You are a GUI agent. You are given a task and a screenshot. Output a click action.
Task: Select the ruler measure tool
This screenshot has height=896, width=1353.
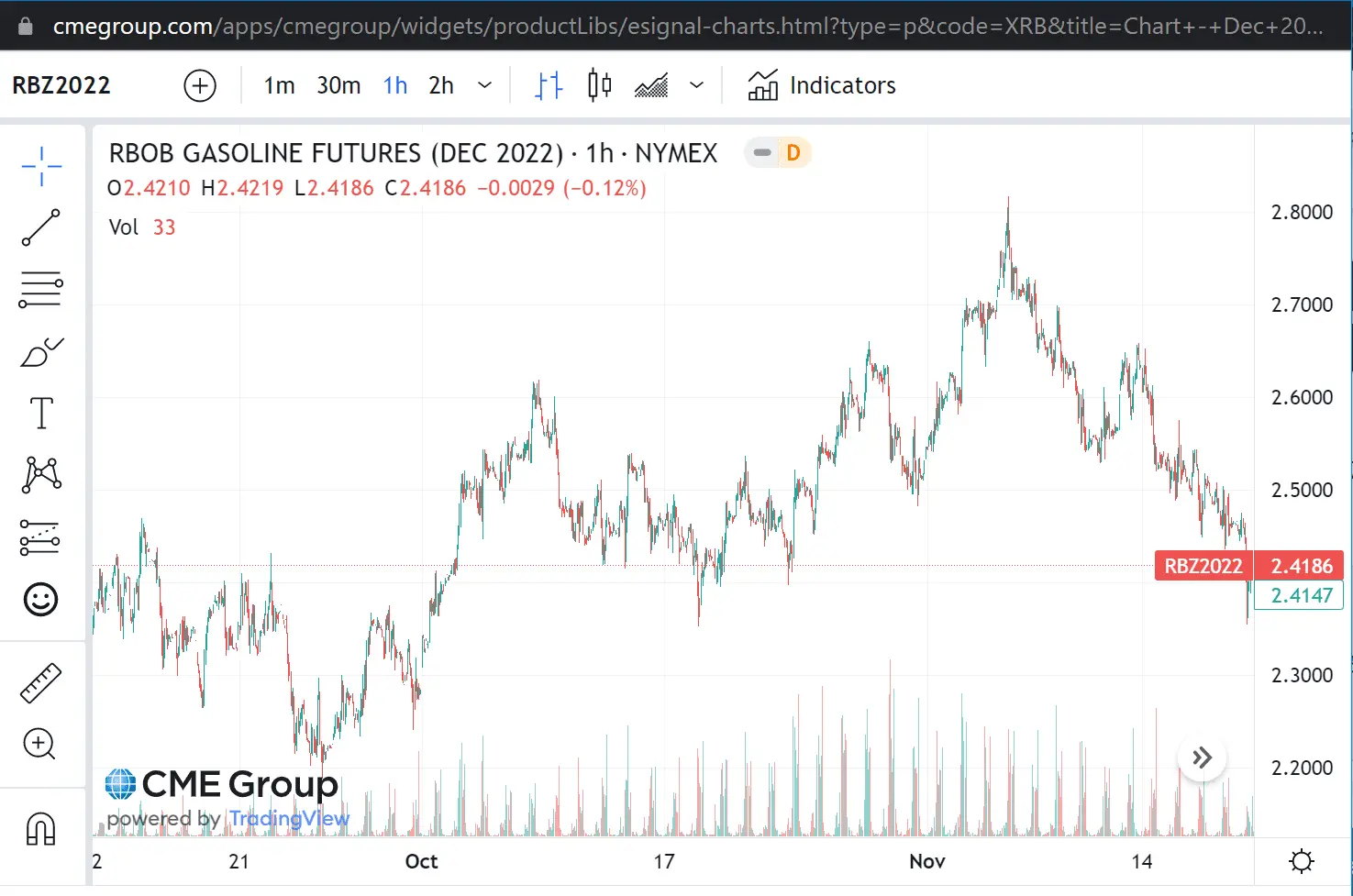[x=41, y=682]
